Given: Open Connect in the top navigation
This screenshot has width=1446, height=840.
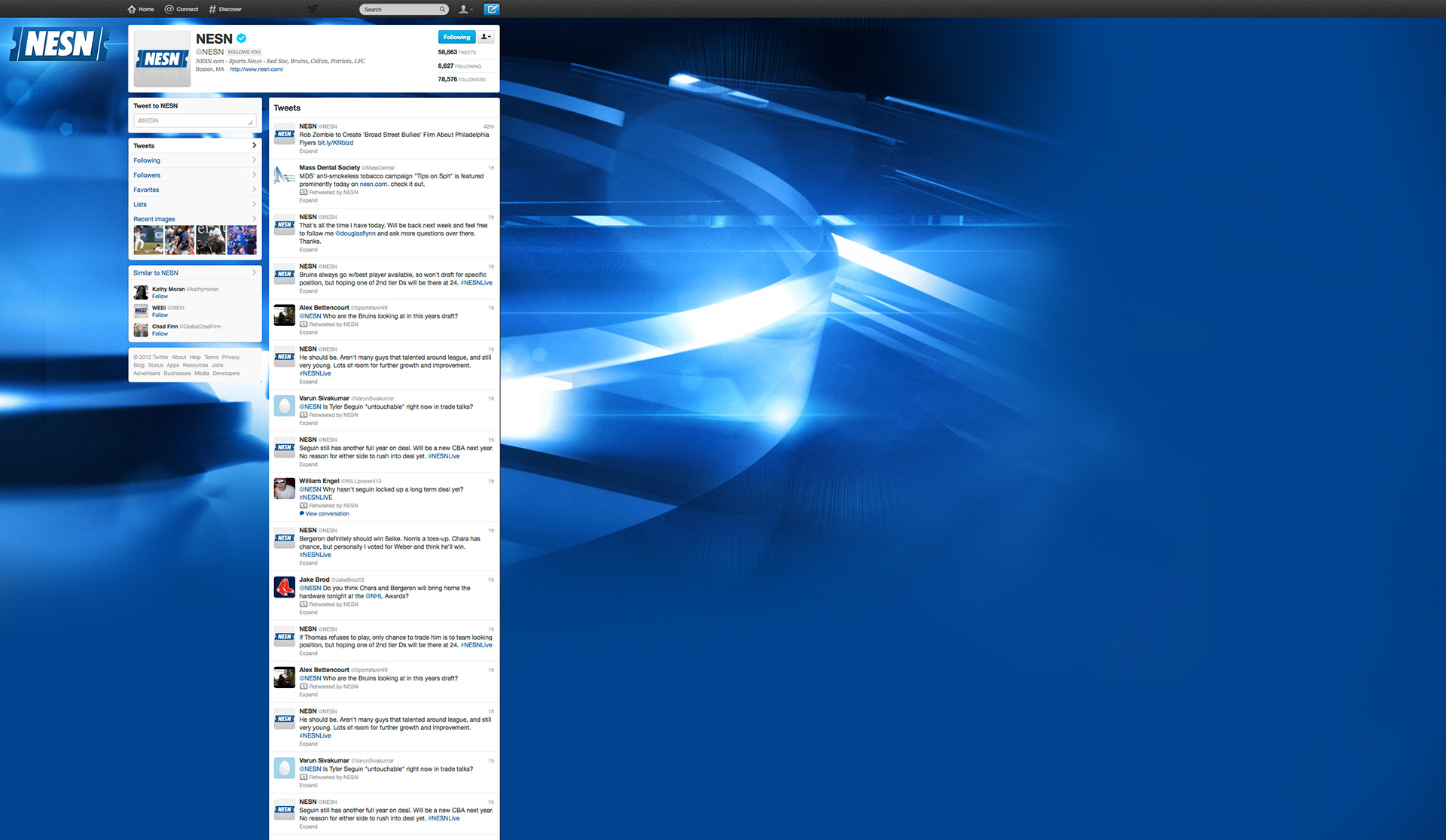Looking at the screenshot, I should pyautogui.click(x=182, y=9).
